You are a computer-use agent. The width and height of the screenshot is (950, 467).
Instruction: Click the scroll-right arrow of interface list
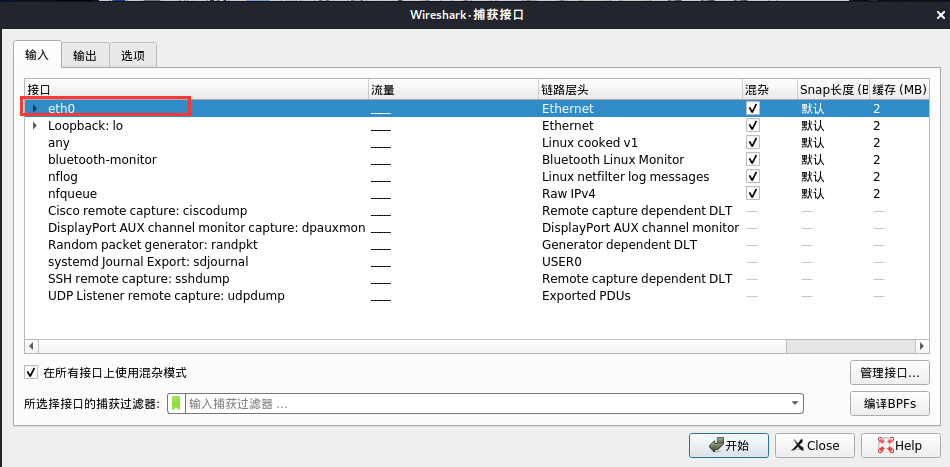(x=926, y=345)
